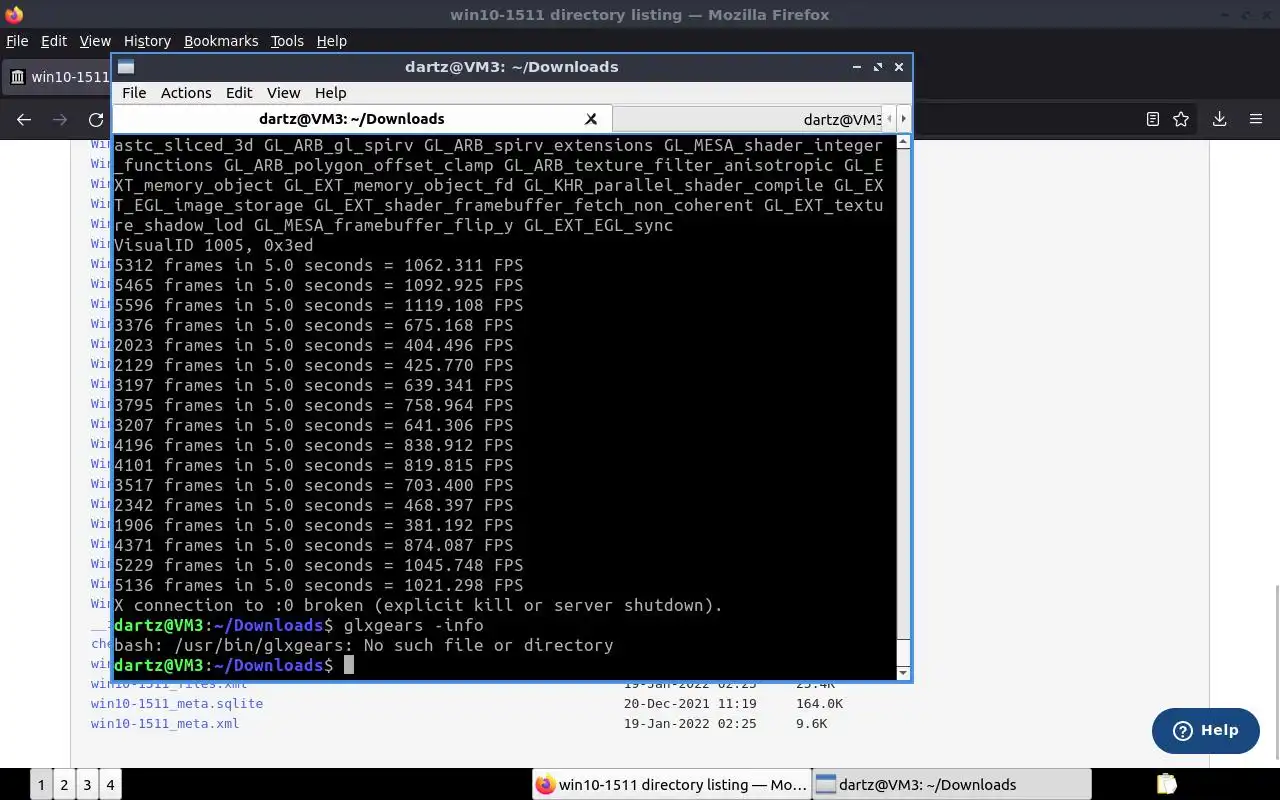1280x800 pixels.
Task: Click the terminal tab scroll-left arrow
Action: click(889, 119)
